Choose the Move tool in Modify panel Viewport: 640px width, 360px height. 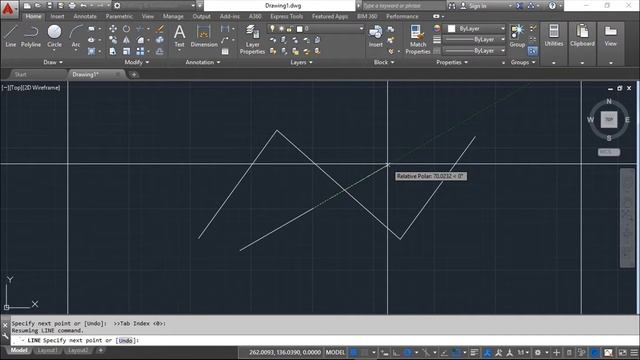pyautogui.click(x=113, y=29)
